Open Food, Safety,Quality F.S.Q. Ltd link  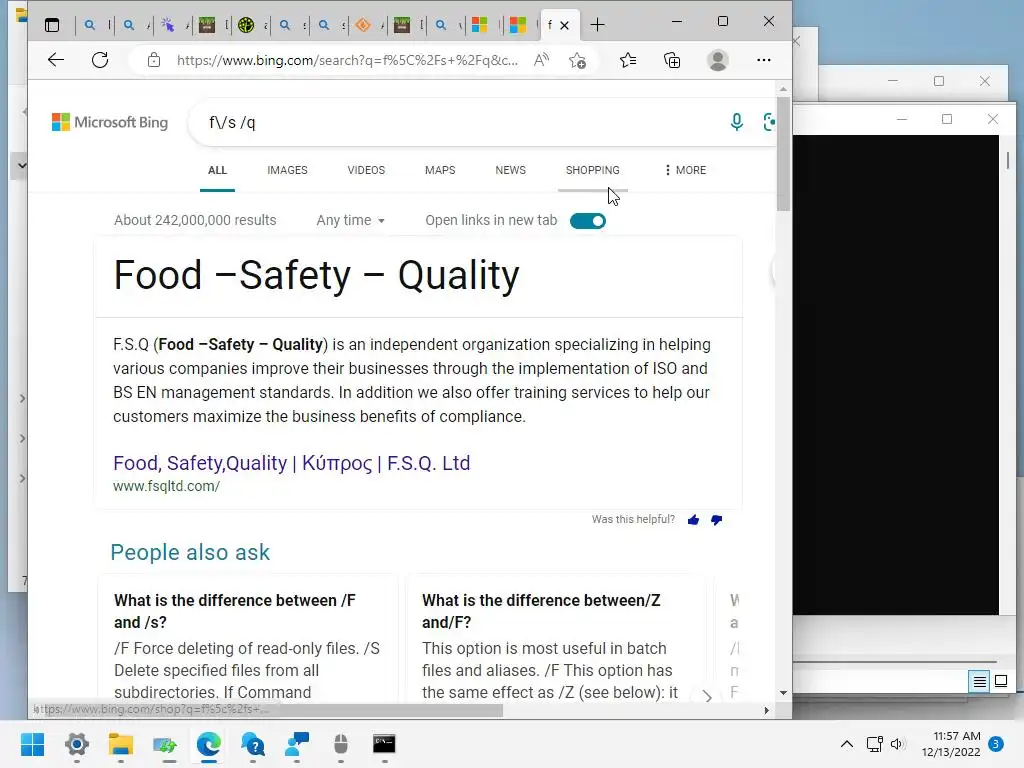point(292,463)
